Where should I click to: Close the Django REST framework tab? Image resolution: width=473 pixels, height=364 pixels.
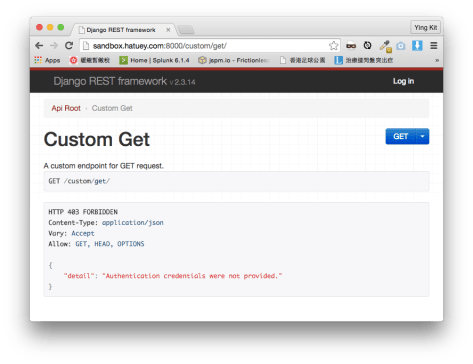(168, 30)
